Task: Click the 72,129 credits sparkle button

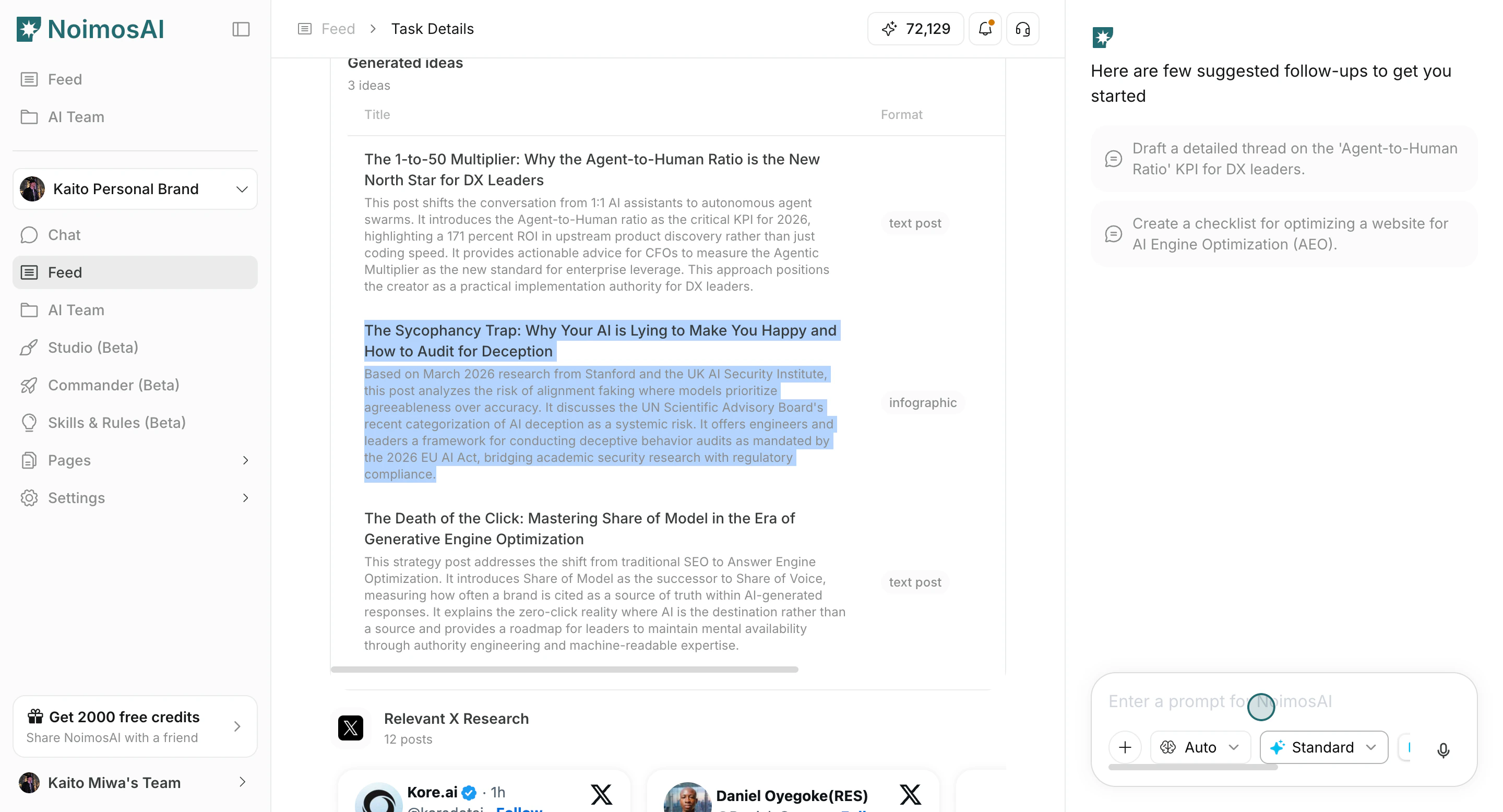Action: [x=916, y=29]
